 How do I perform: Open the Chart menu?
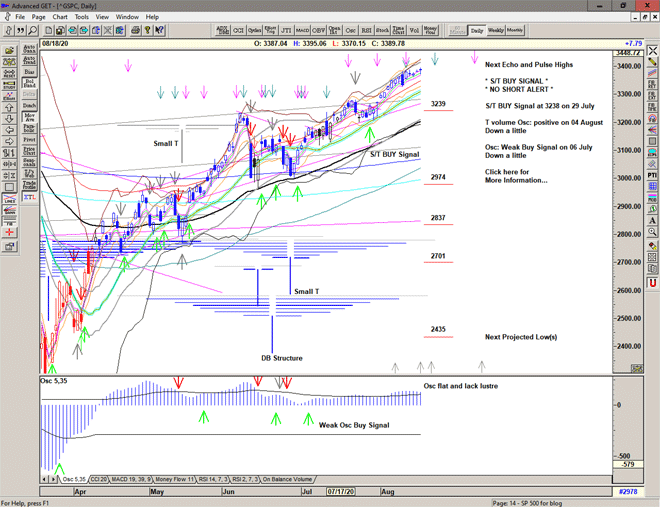click(x=60, y=17)
